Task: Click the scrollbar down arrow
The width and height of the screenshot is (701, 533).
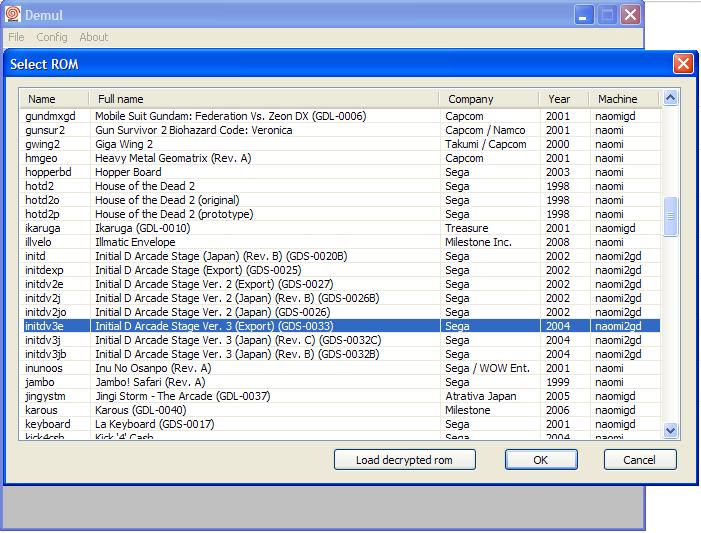Action: pos(670,430)
